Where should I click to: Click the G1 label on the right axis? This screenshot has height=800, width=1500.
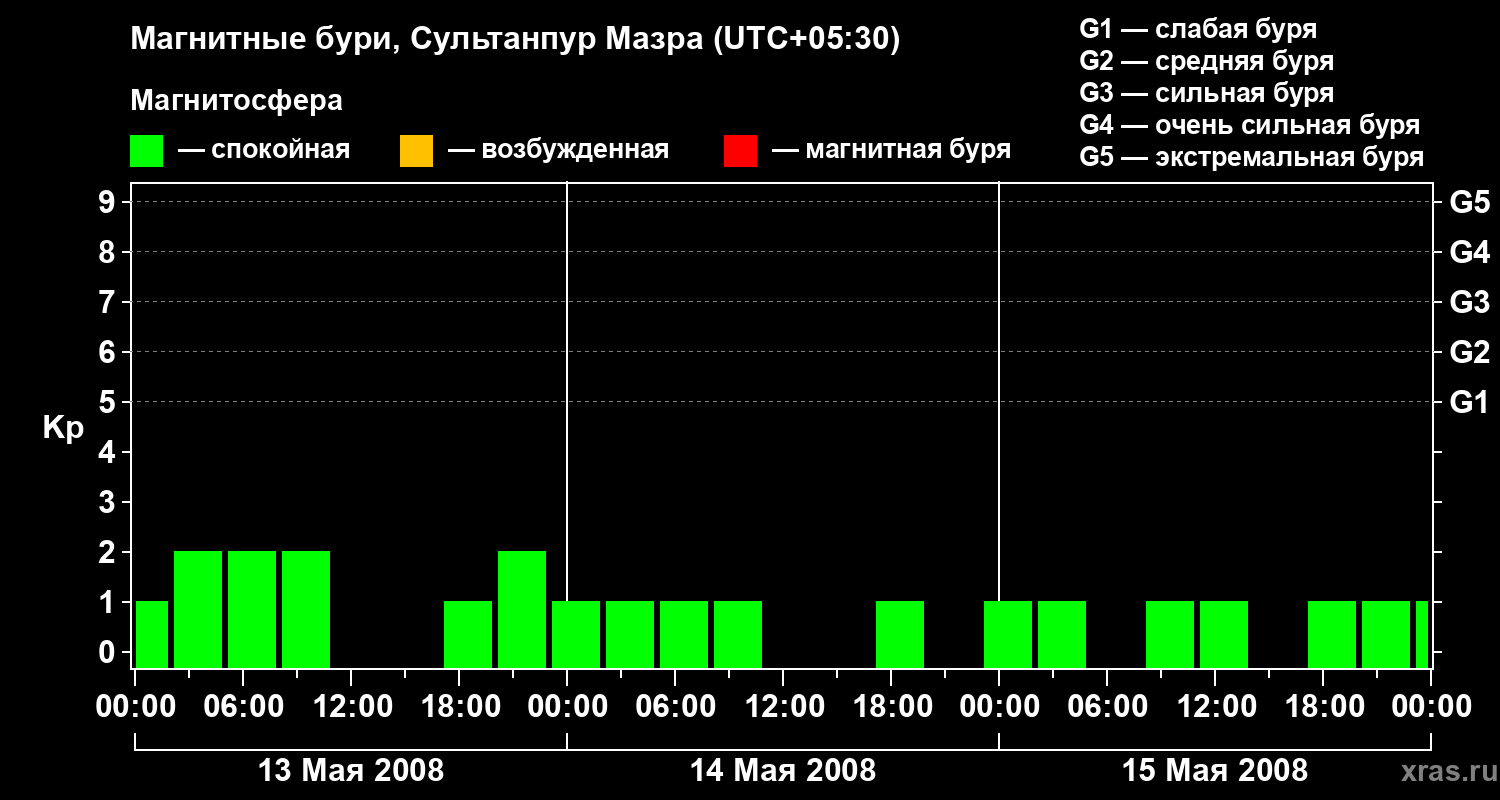(1469, 403)
